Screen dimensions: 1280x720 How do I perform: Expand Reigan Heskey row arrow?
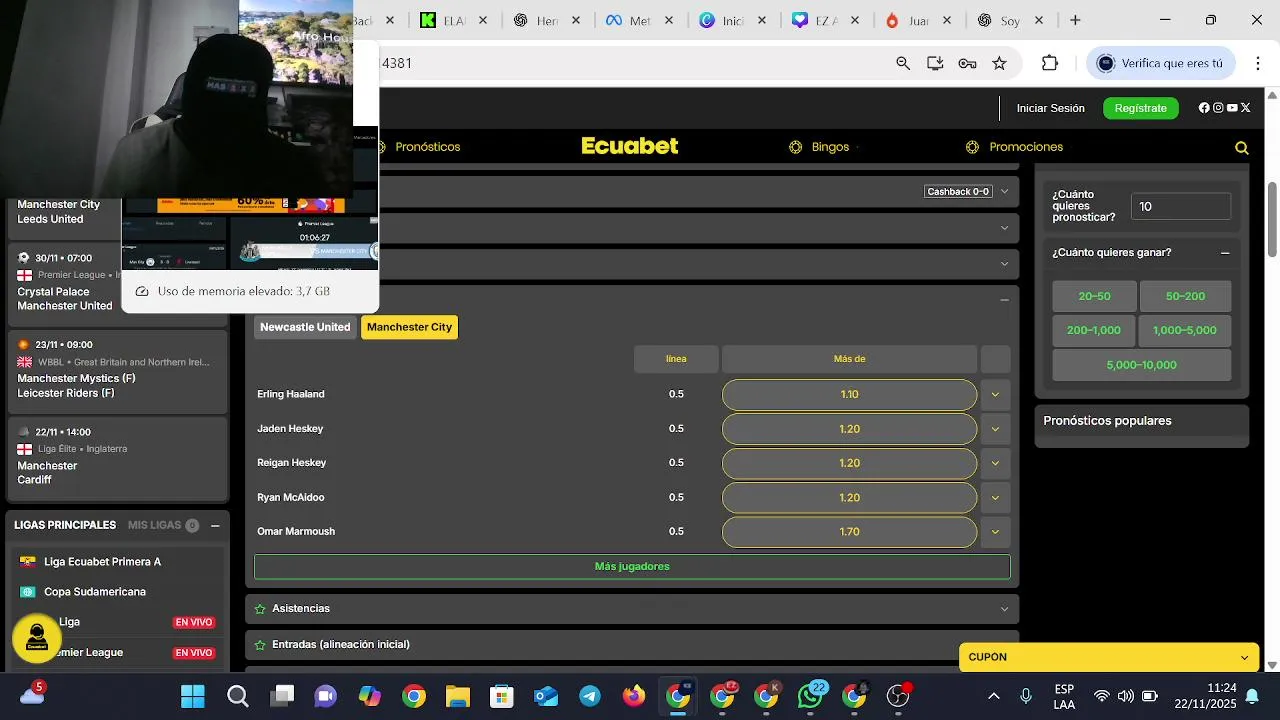pos(995,463)
